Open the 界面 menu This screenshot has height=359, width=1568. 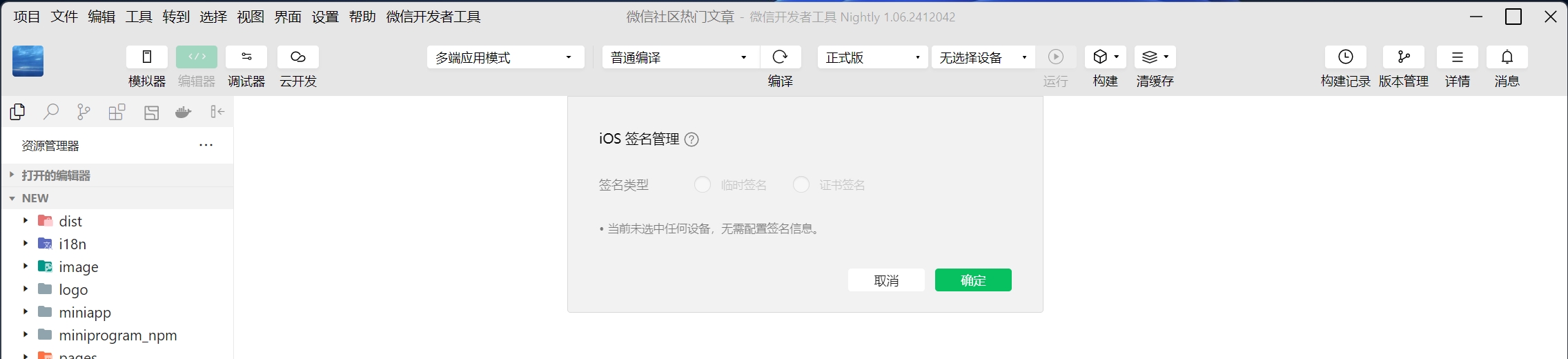coord(288,17)
